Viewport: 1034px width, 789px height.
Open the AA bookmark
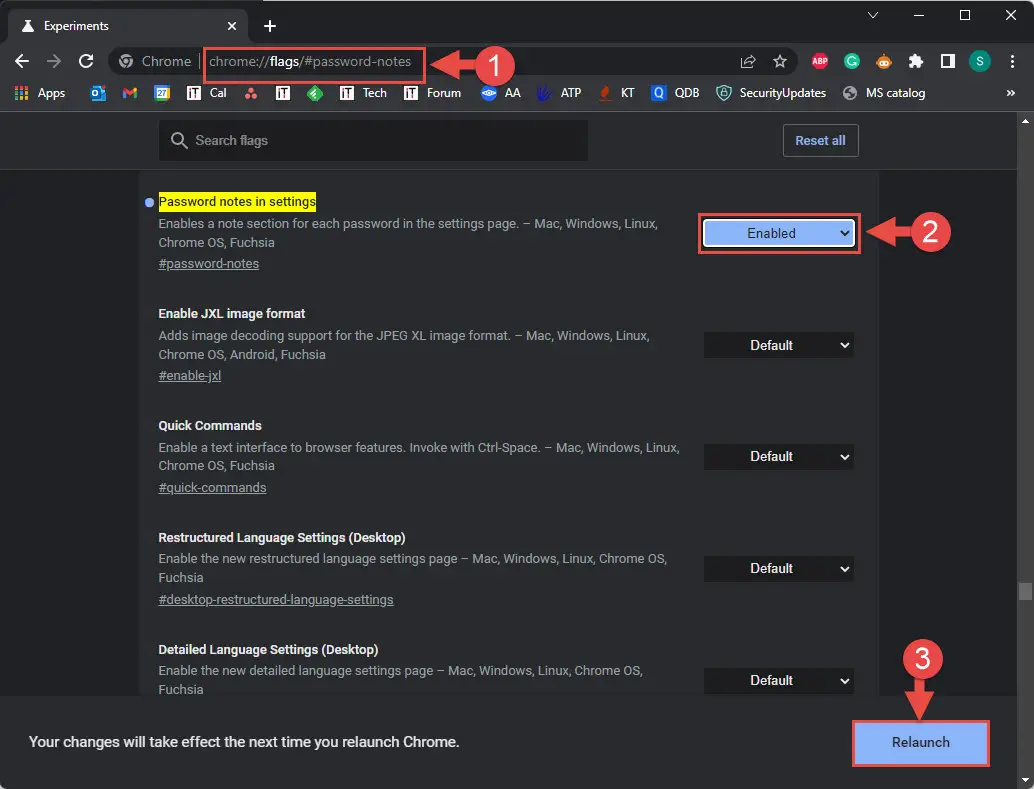point(501,93)
